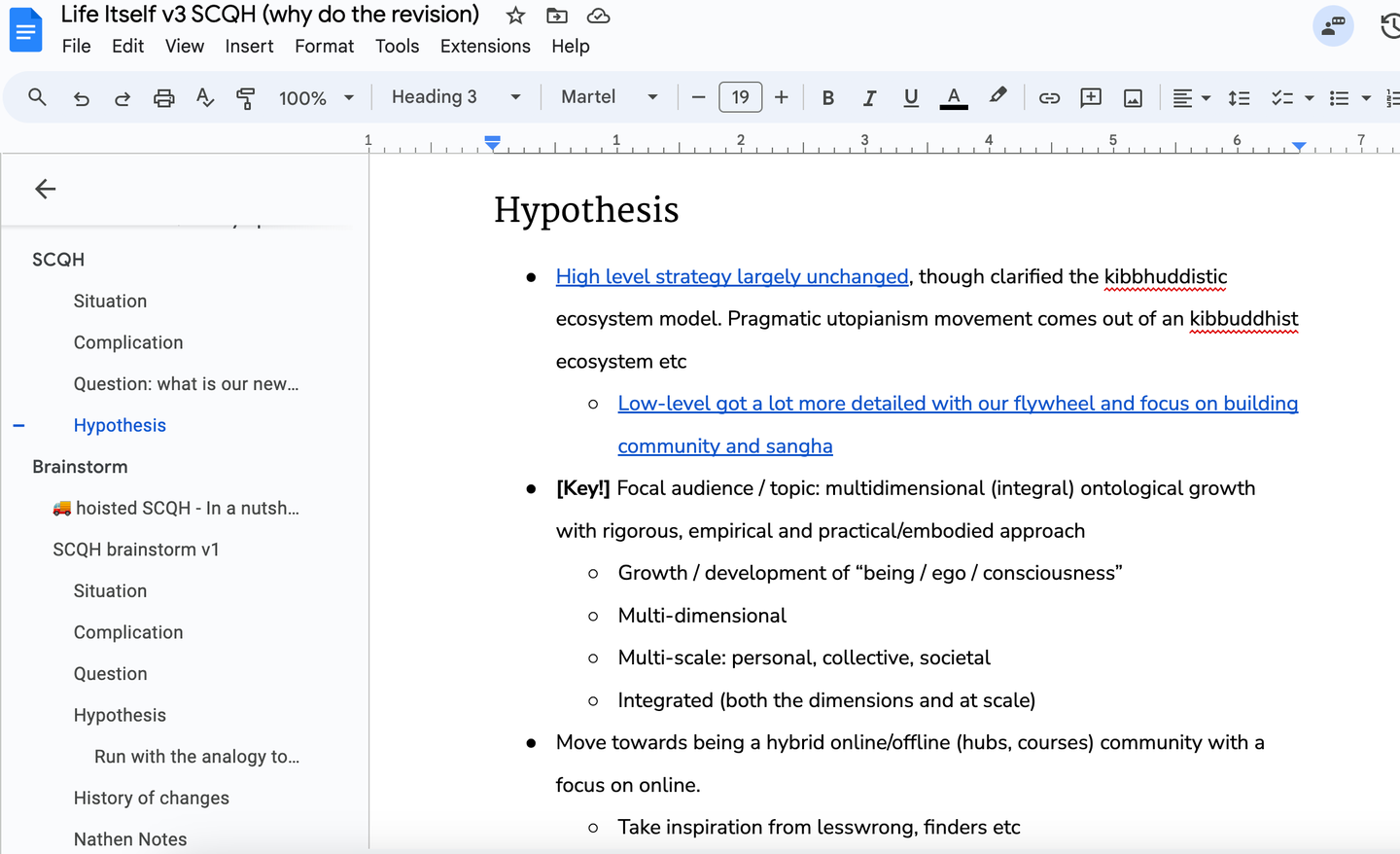
Task: Toggle underline formatting
Action: (911, 97)
